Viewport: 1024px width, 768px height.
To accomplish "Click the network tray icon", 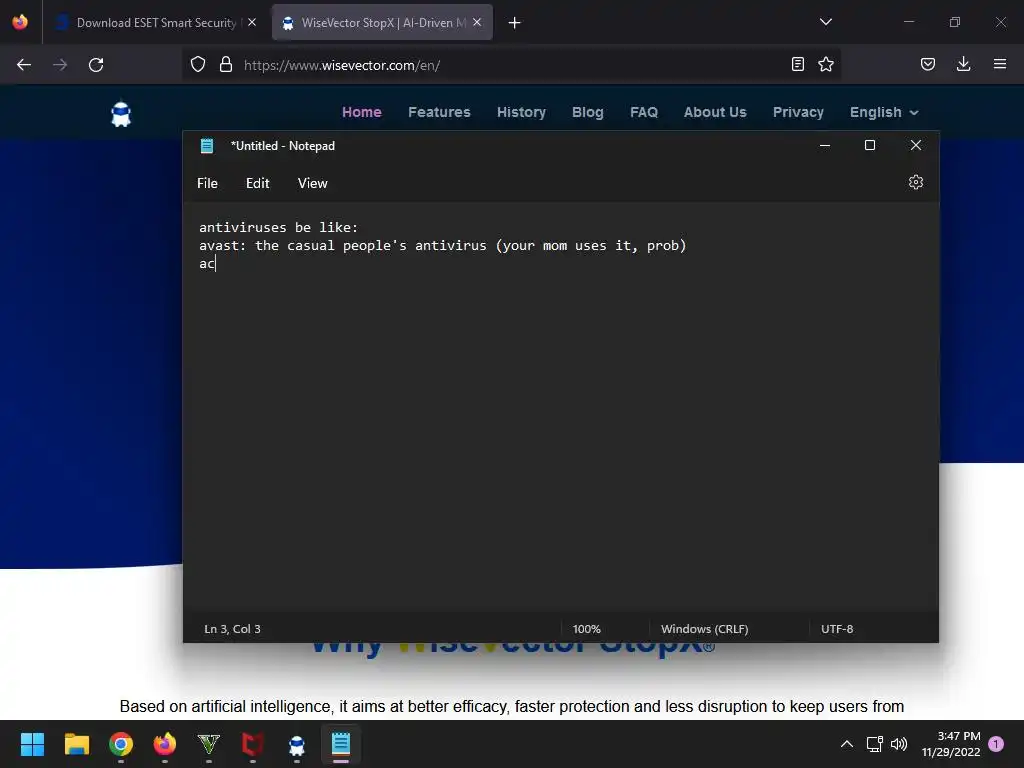I will [874, 744].
